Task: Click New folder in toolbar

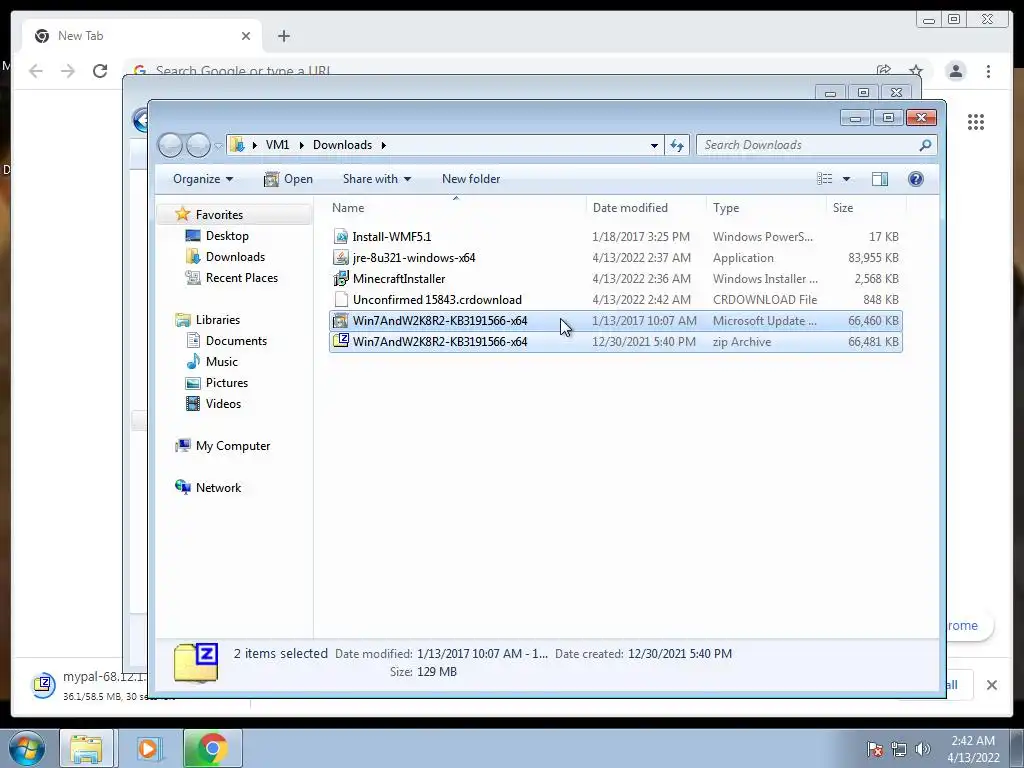Action: (x=471, y=179)
